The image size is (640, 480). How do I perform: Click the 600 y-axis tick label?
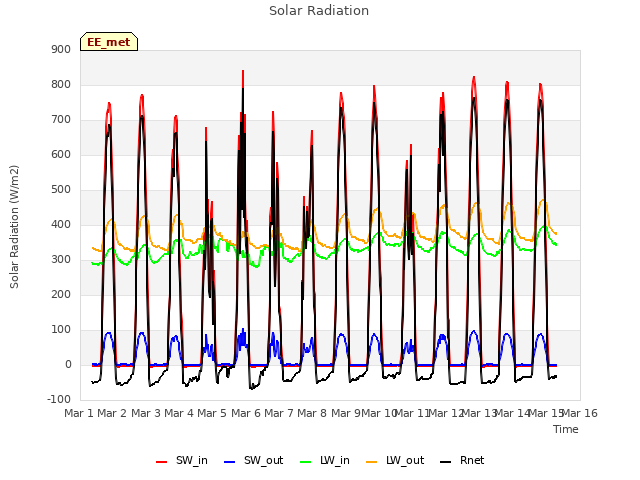tap(61, 155)
